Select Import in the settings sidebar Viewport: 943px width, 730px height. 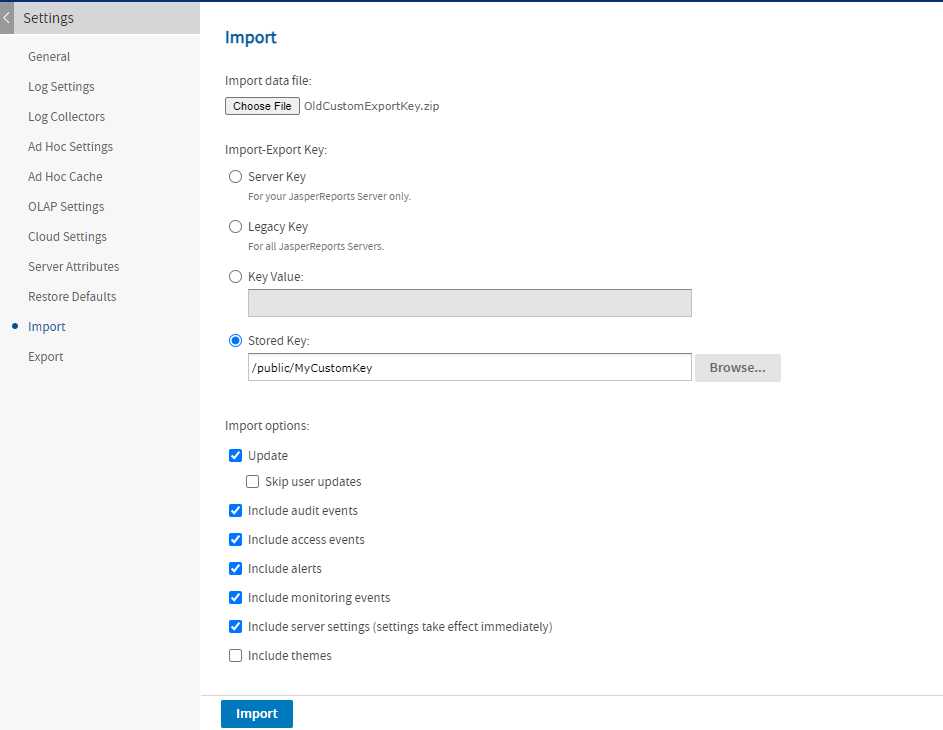46,327
